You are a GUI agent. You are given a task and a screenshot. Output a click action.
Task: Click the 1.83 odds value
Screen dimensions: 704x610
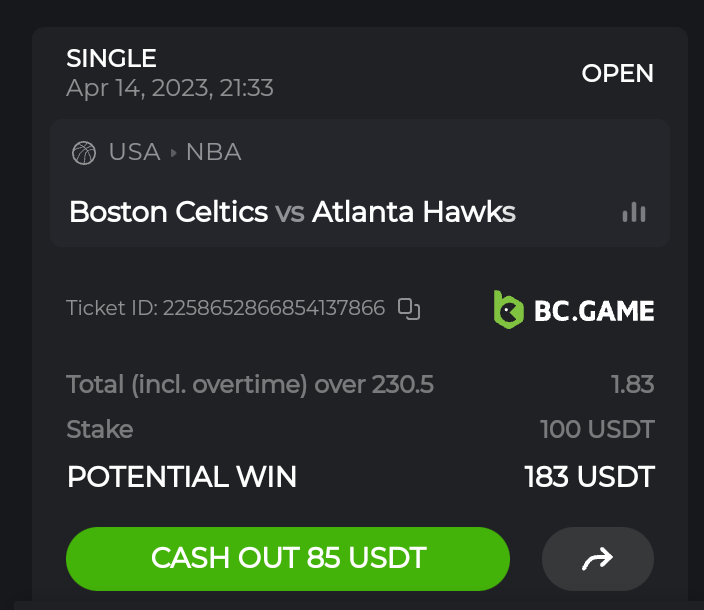pyautogui.click(x=632, y=384)
